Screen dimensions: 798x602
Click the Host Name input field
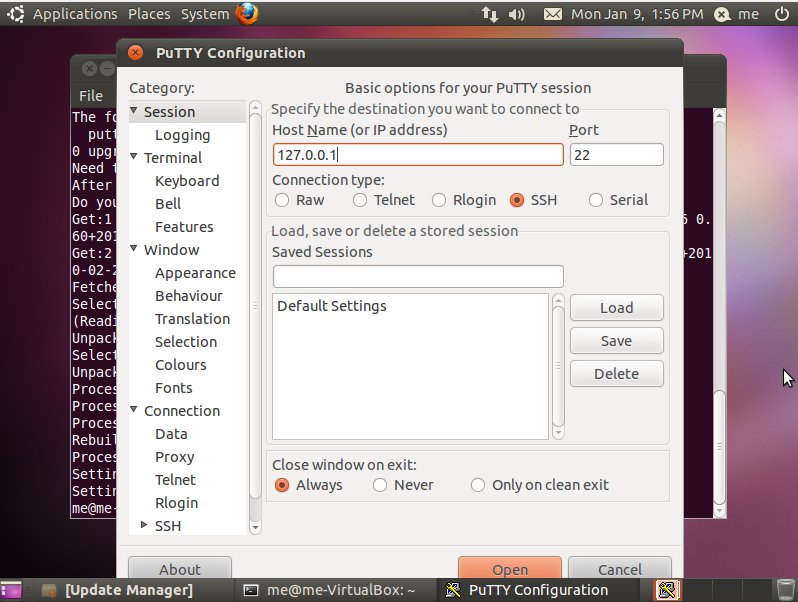click(x=418, y=155)
